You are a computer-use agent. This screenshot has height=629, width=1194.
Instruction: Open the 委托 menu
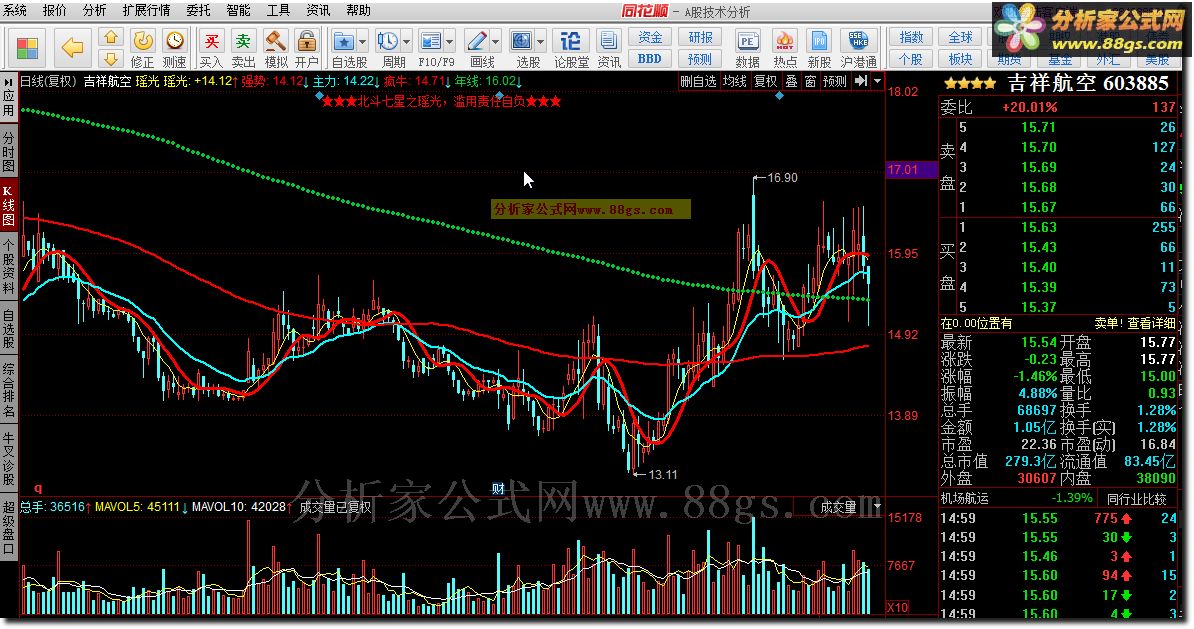[x=199, y=10]
